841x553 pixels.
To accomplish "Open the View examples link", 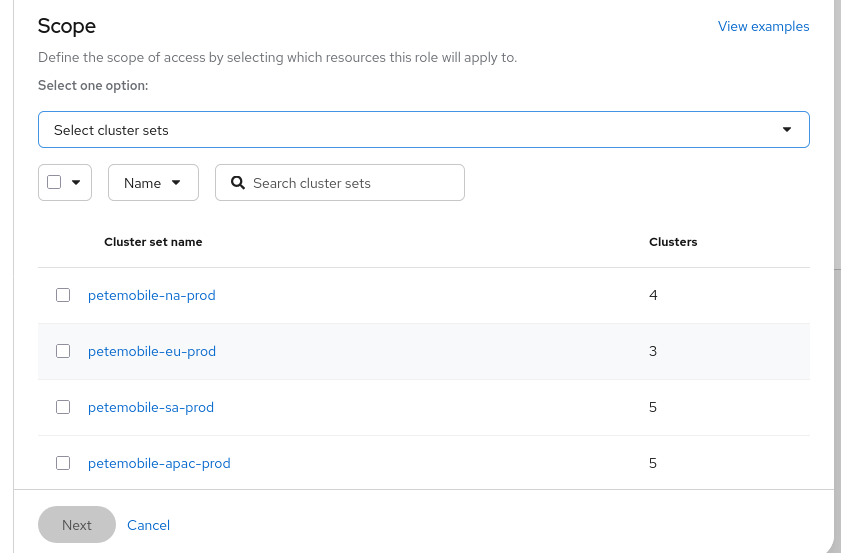I will click(x=763, y=27).
